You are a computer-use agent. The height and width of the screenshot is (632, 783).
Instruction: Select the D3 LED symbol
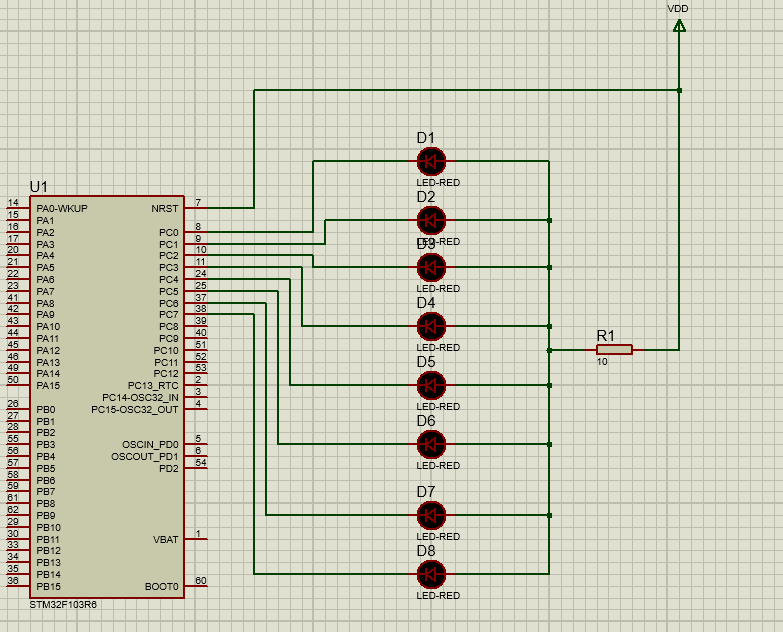[x=431, y=267]
